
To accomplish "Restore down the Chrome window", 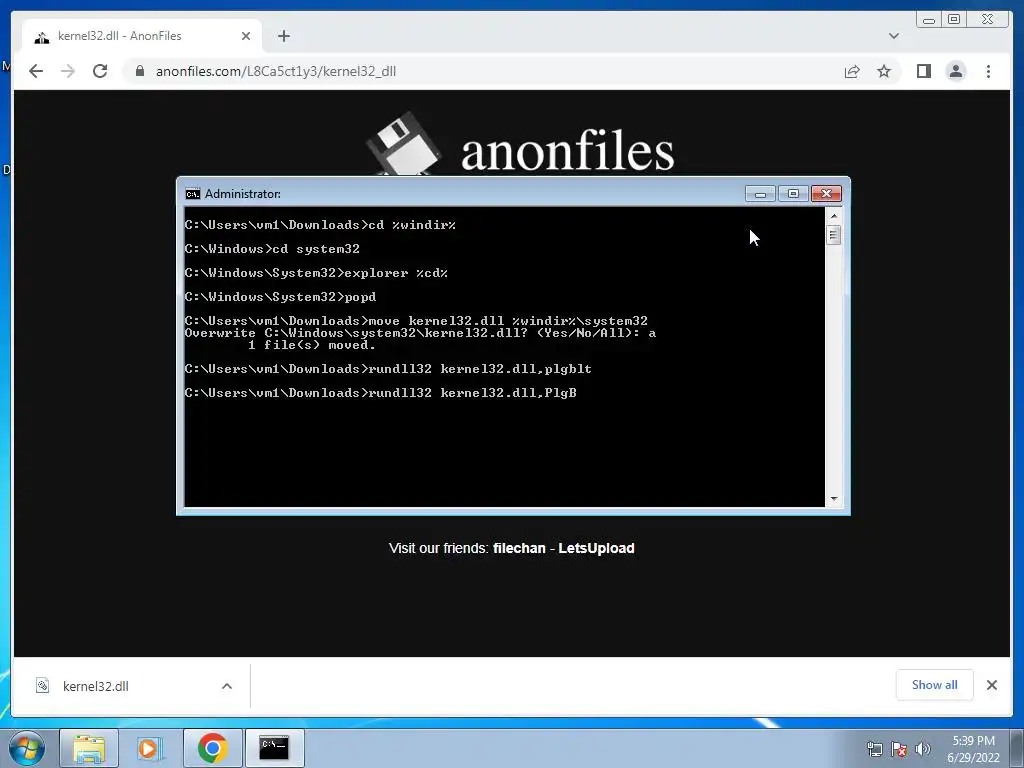I will [954, 20].
